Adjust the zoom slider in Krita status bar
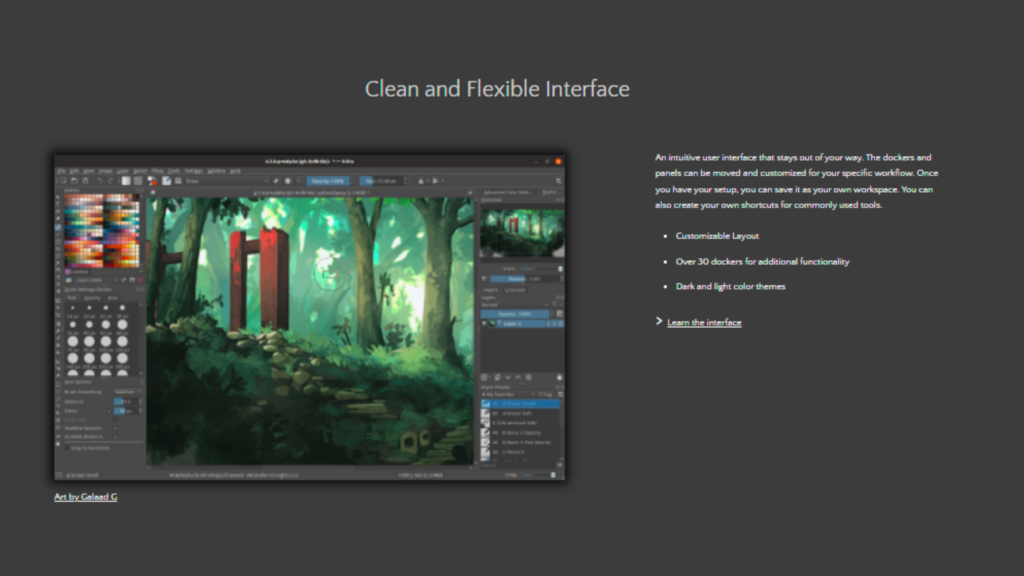Image resolution: width=1024 pixels, height=576 pixels. (537, 475)
